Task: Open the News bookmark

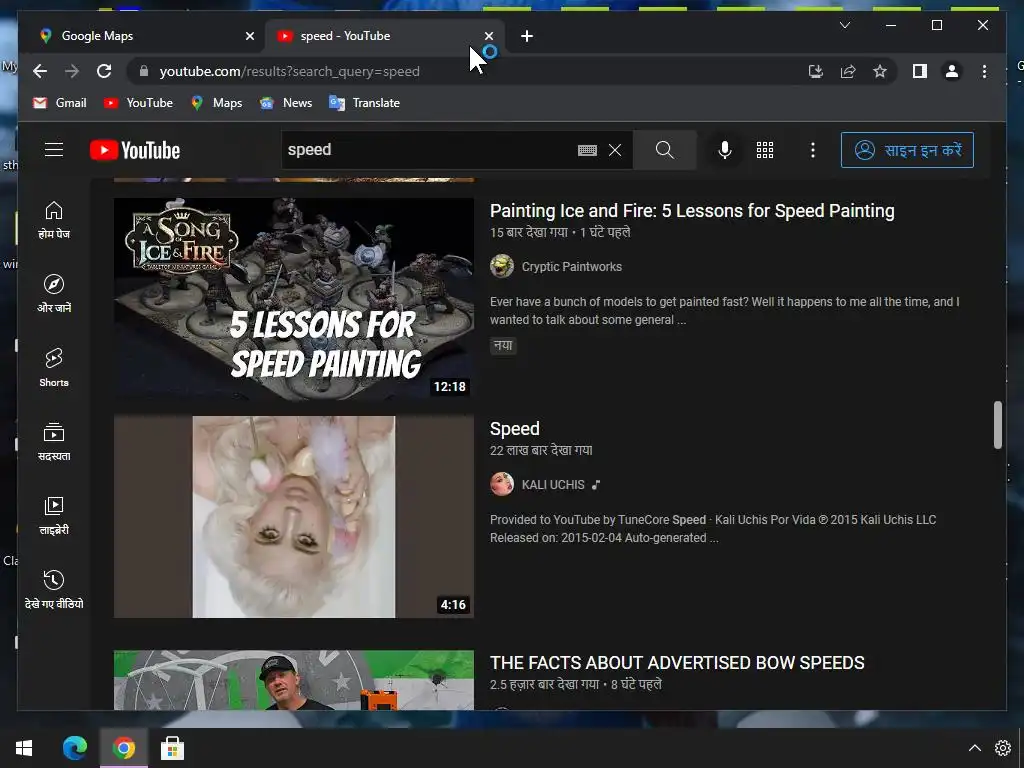Action: 286,103
